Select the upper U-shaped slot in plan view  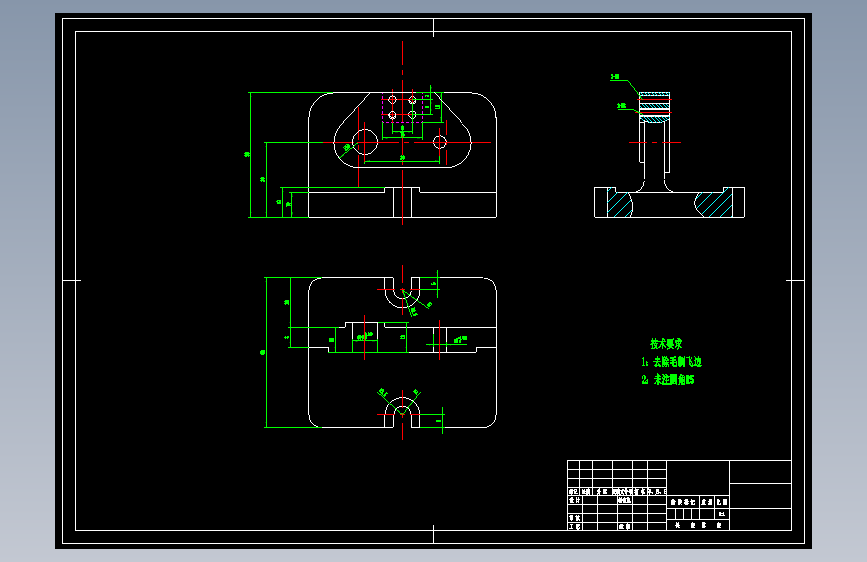click(402, 292)
